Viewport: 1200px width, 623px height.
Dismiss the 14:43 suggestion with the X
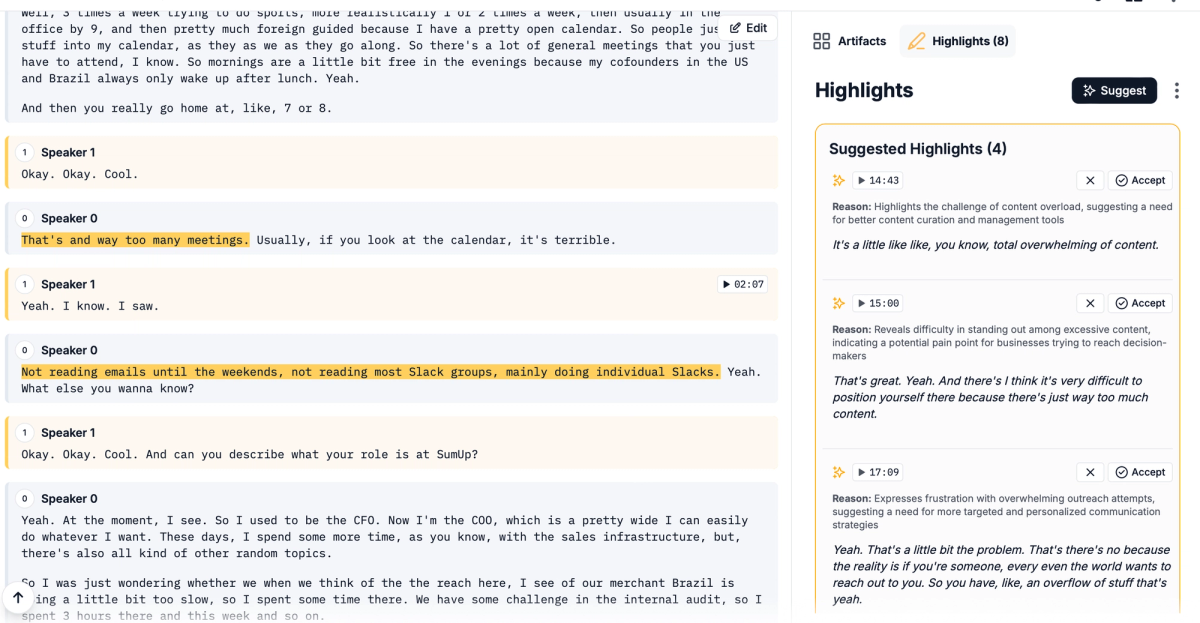click(1090, 180)
